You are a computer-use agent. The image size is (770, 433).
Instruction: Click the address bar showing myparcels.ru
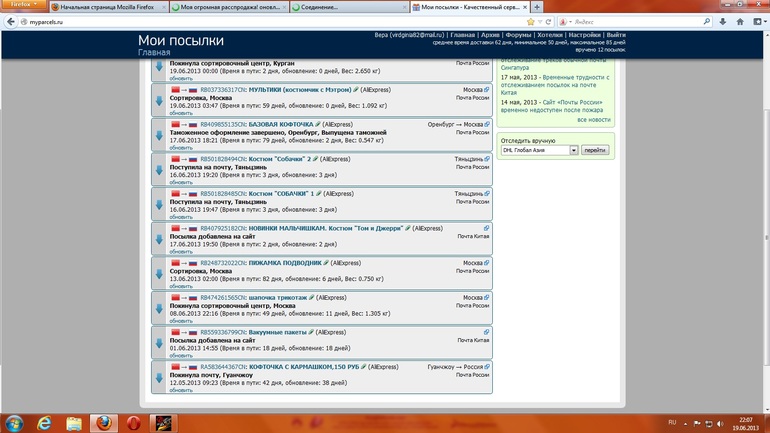point(275,22)
